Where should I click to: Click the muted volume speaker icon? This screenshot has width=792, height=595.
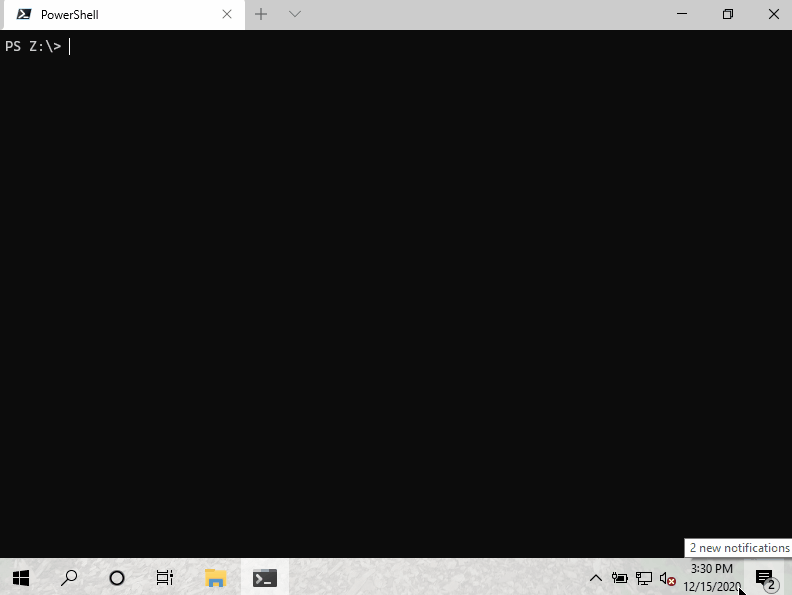(667, 578)
